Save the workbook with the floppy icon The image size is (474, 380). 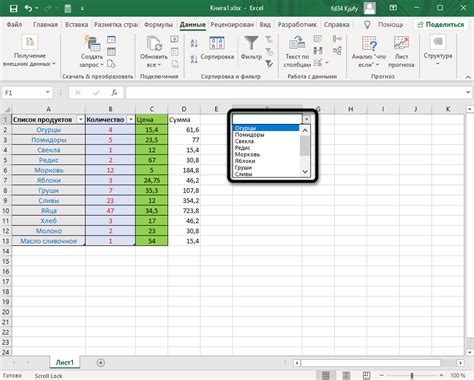click(x=13, y=8)
